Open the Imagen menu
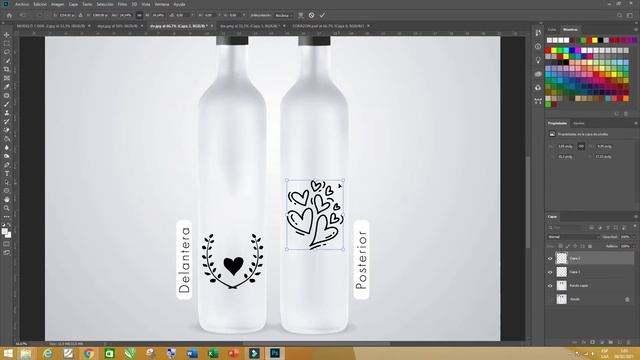This screenshot has width=640, height=360. click(x=58, y=4)
